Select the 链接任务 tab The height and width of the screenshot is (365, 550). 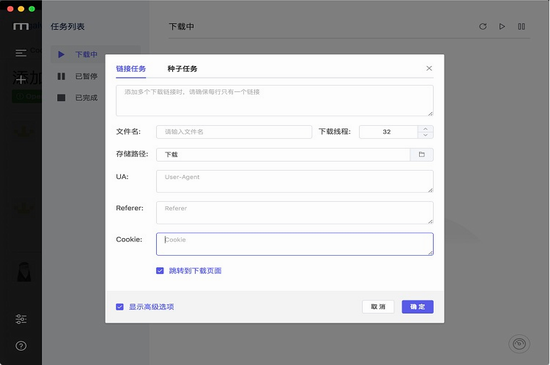pyautogui.click(x=131, y=69)
